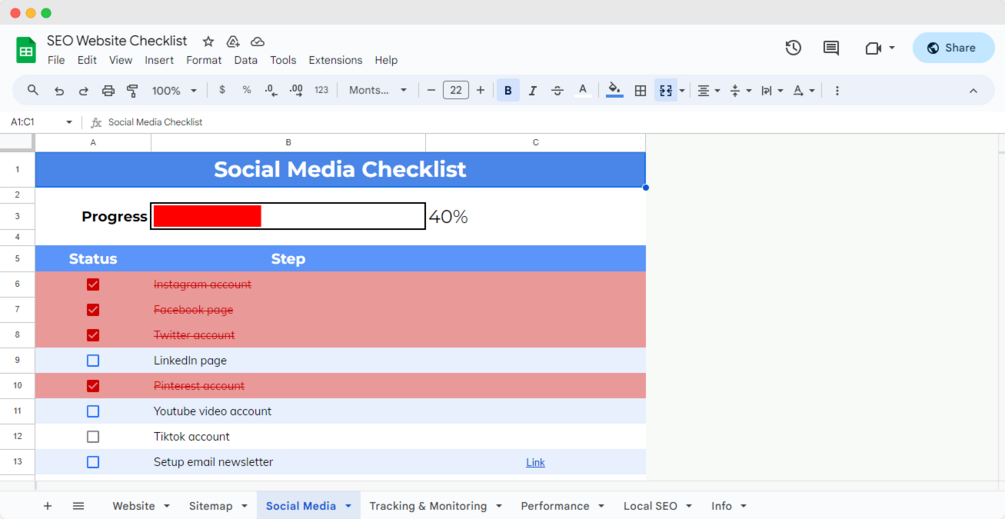
Task: Click the move to Drive folder icon
Action: coord(233,42)
